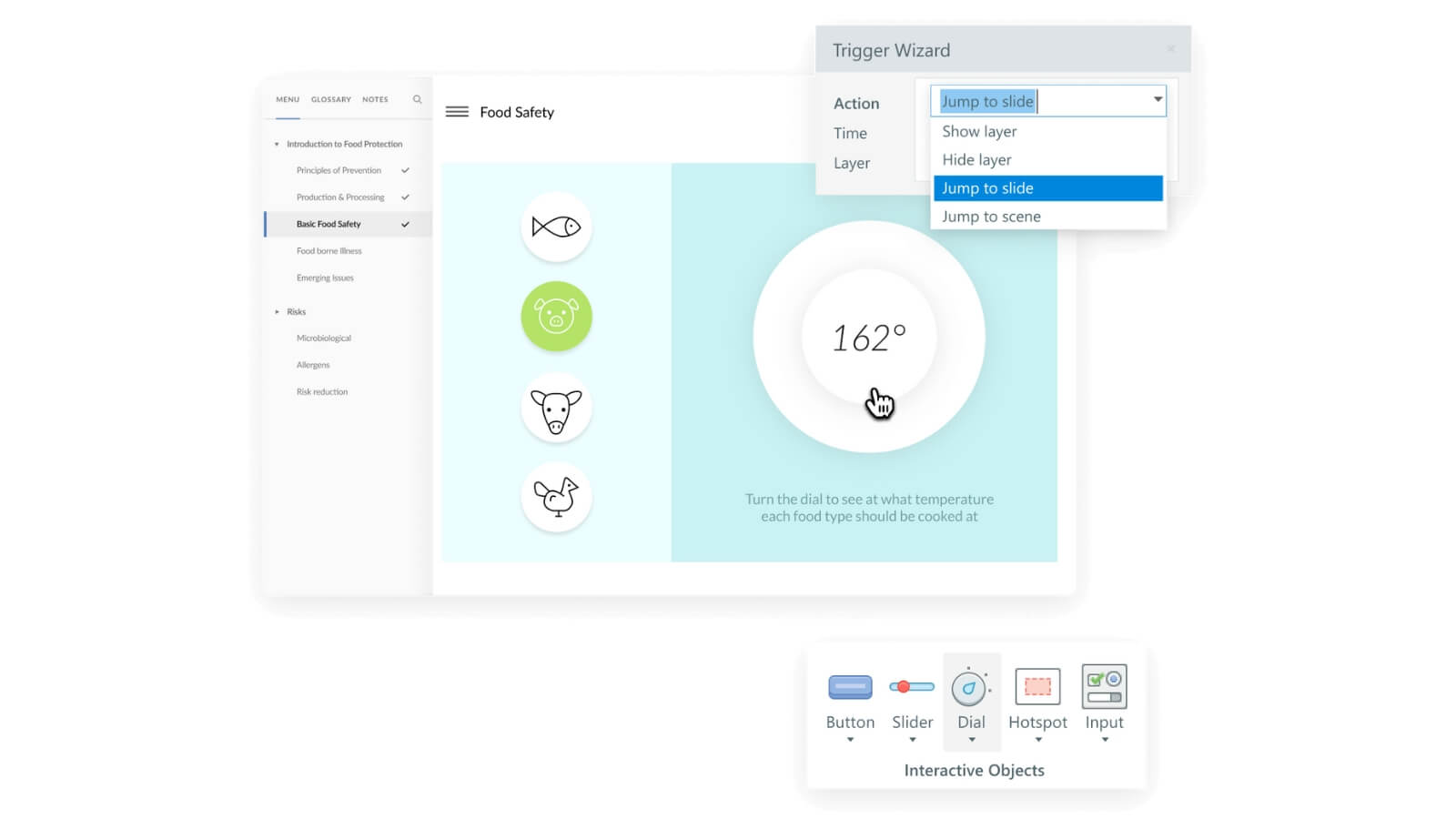The height and width of the screenshot is (819, 1456).
Task: Open the Food borne illness lesson
Action: point(329,251)
